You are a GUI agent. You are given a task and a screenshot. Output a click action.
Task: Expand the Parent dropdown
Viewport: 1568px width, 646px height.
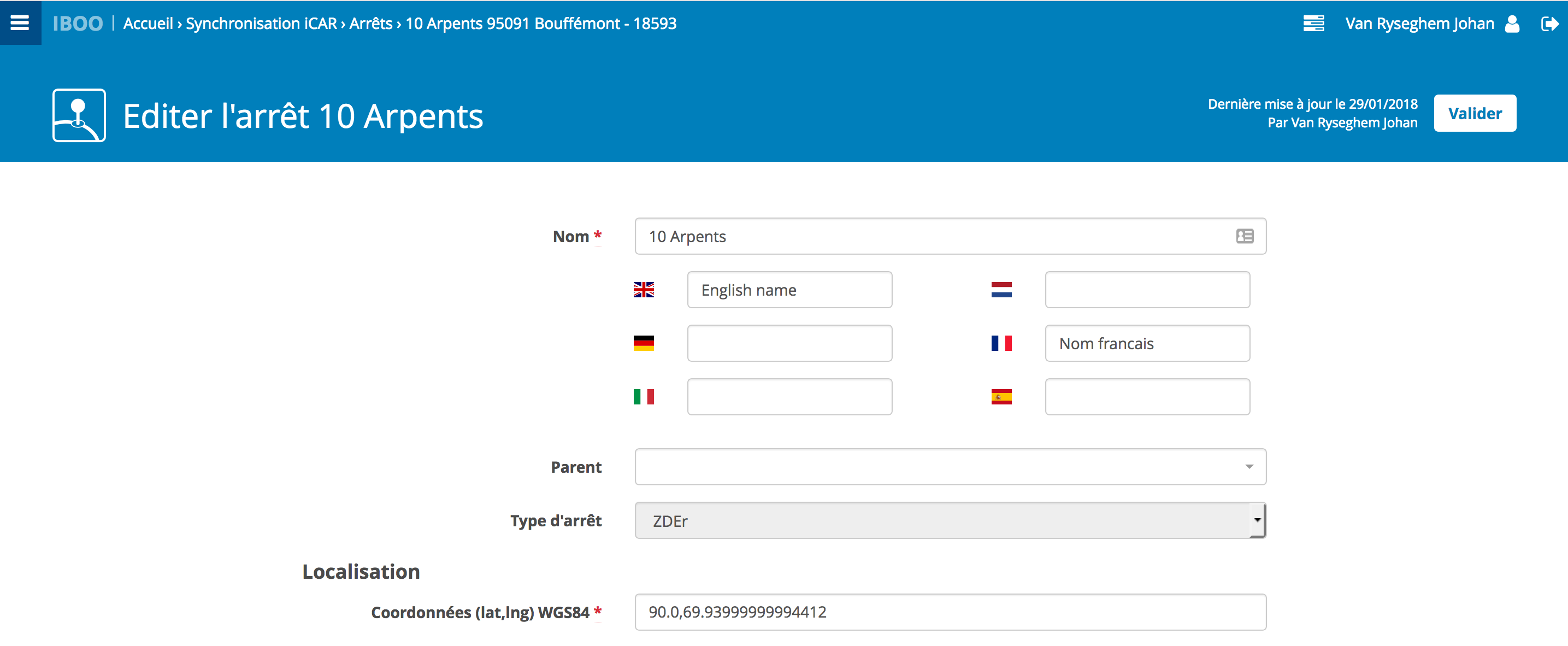coord(950,467)
